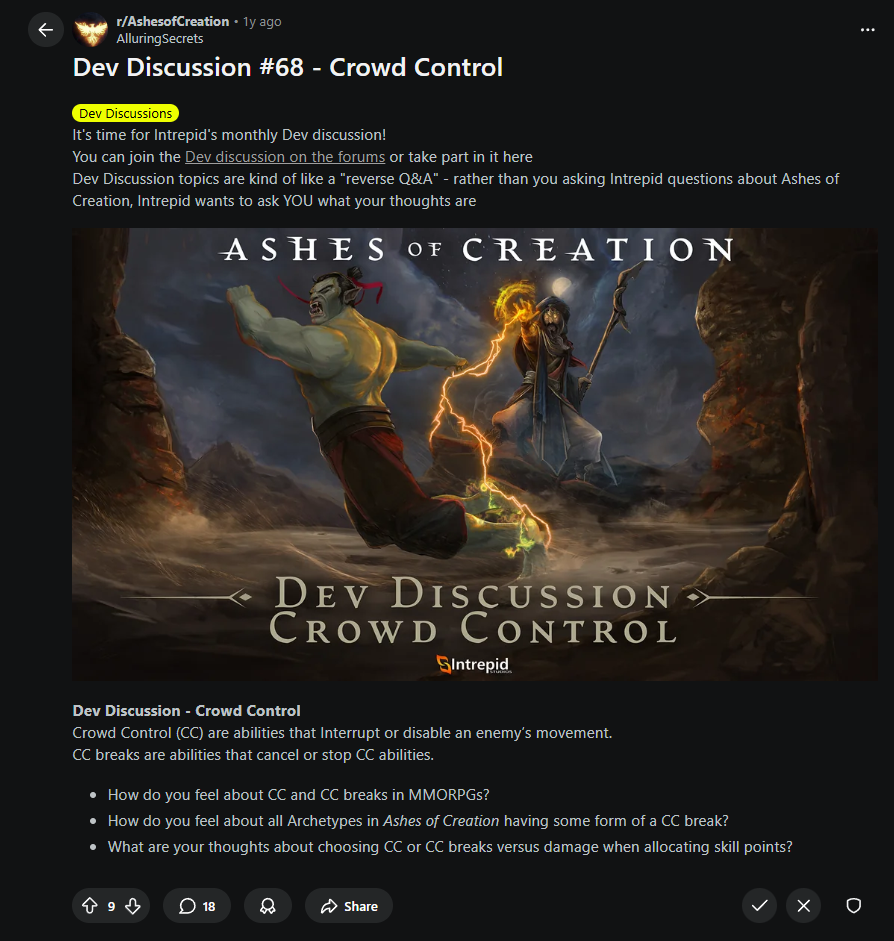Remove the post with the X icon

coord(803,906)
